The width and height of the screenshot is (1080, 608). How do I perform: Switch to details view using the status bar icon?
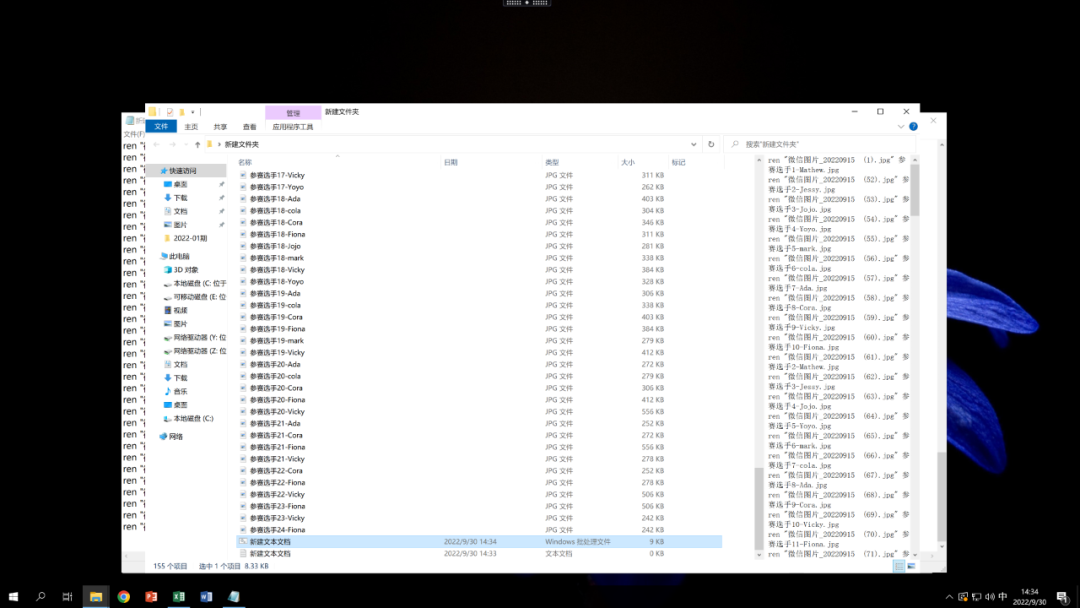click(899, 566)
